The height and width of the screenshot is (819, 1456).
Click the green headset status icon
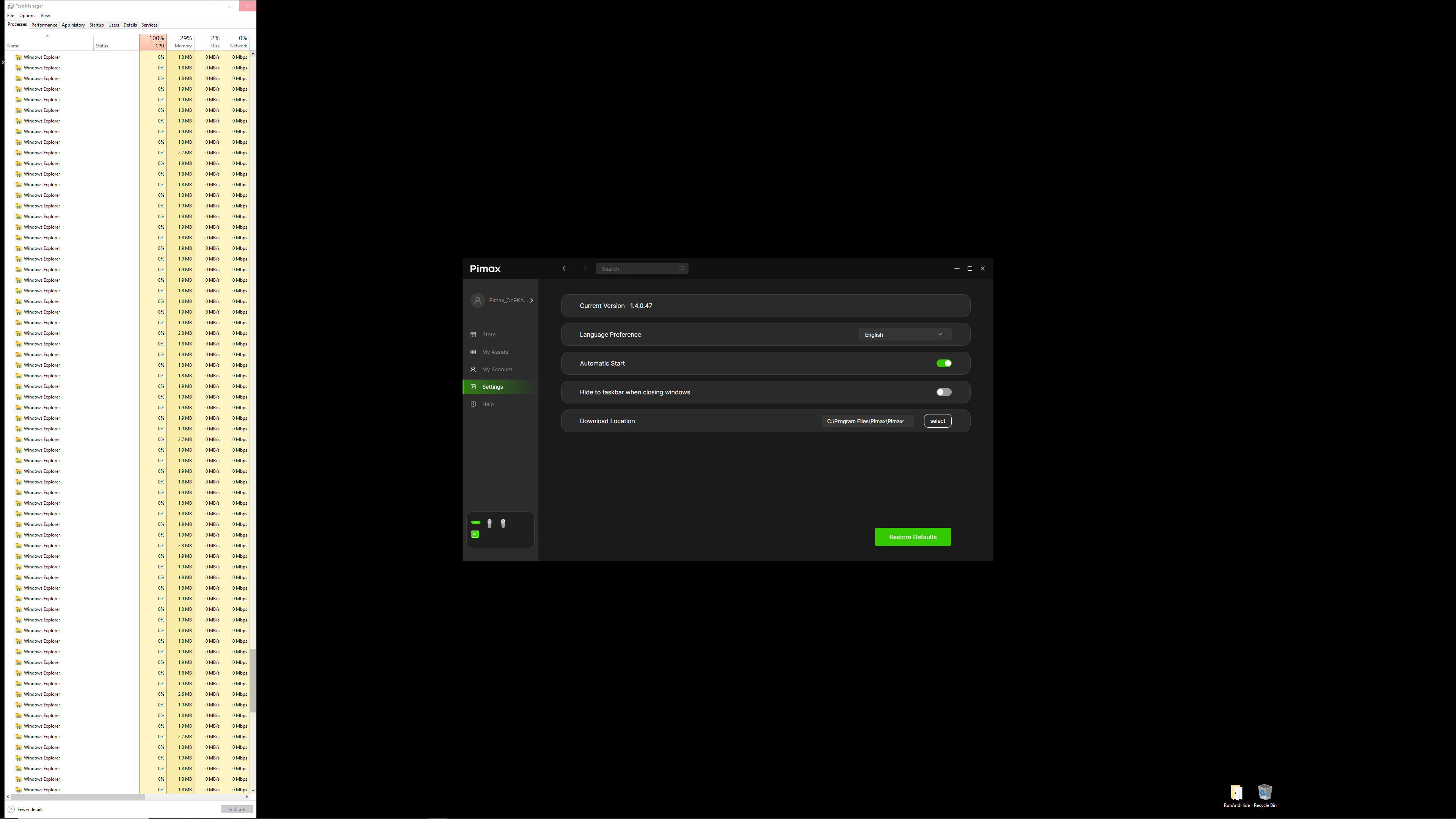475,522
